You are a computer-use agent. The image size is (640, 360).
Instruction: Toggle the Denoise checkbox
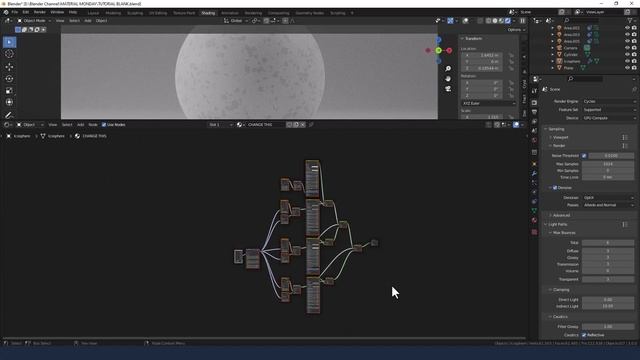point(555,188)
